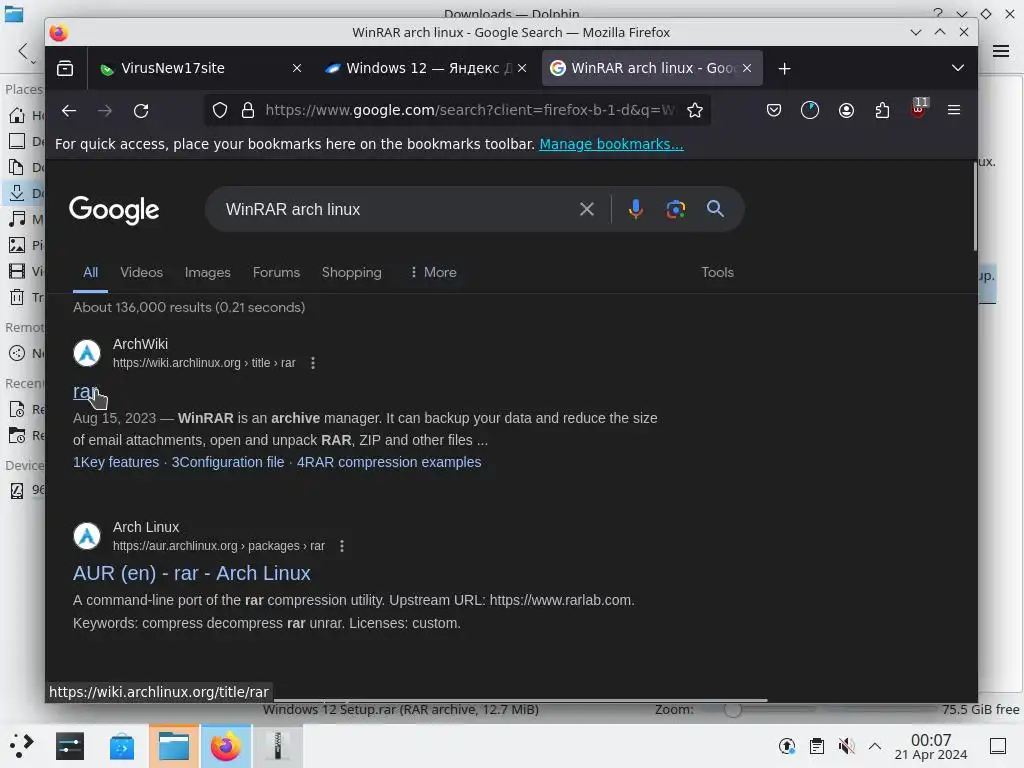Jump to Key features sitelink
Viewport: 1024px width, 768px height.
116,462
